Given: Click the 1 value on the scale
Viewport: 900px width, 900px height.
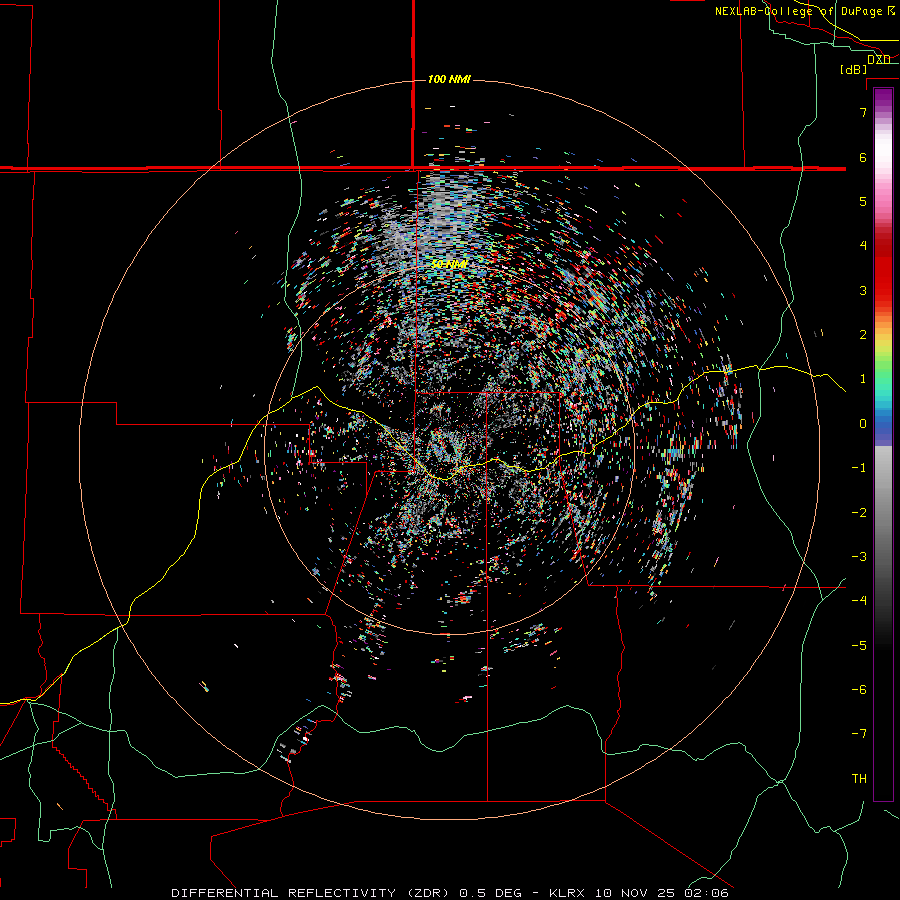Looking at the screenshot, I should [x=863, y=379].
